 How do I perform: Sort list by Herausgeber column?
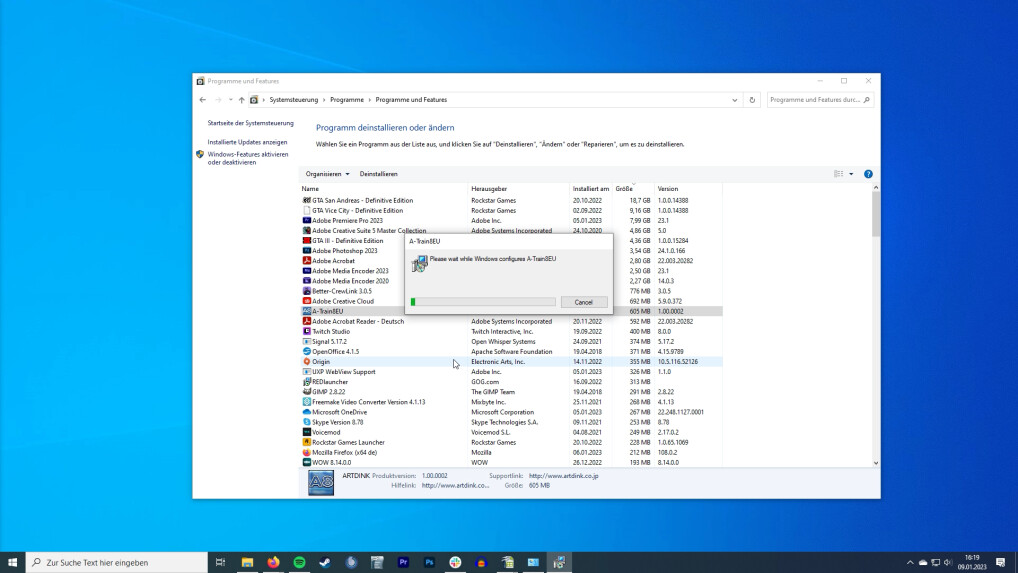click(x=489, y=188)
